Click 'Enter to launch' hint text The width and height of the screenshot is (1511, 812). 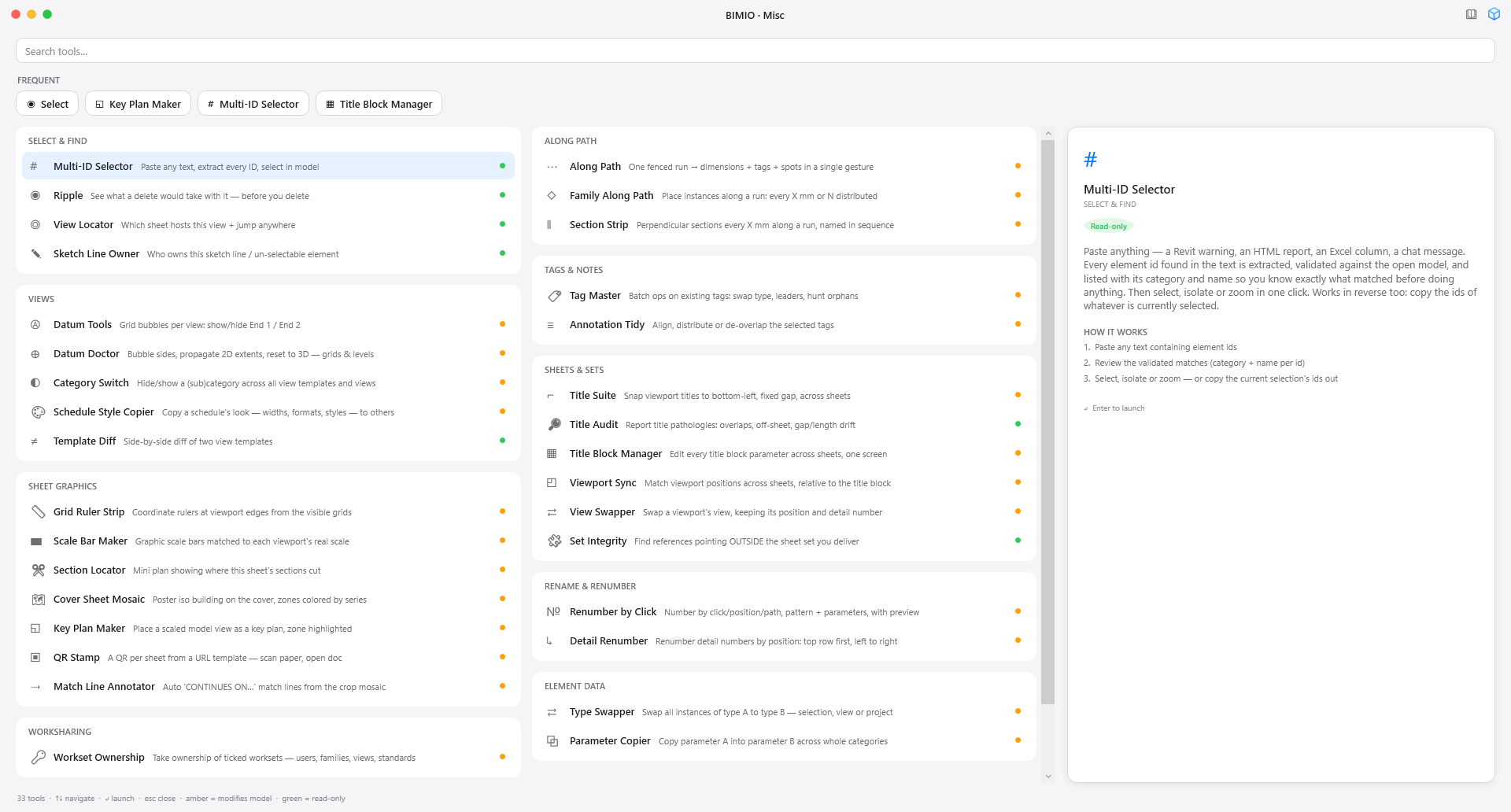(1118, 408)
